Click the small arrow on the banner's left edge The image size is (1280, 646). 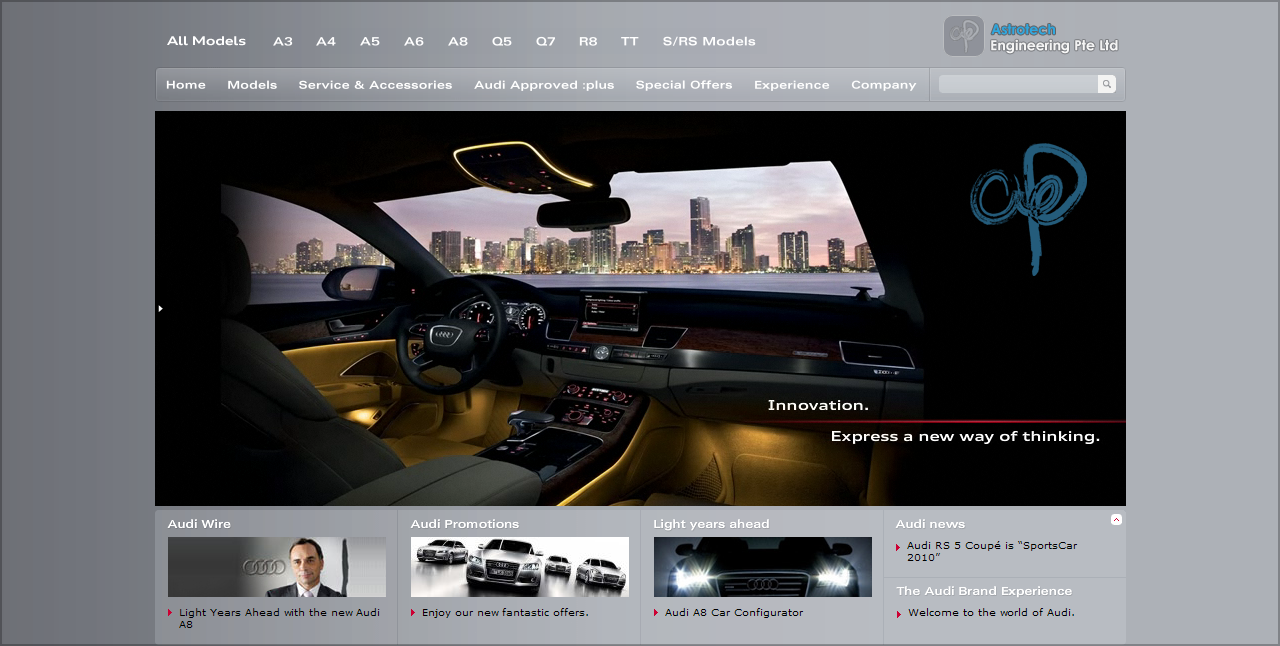coord(160,308)
